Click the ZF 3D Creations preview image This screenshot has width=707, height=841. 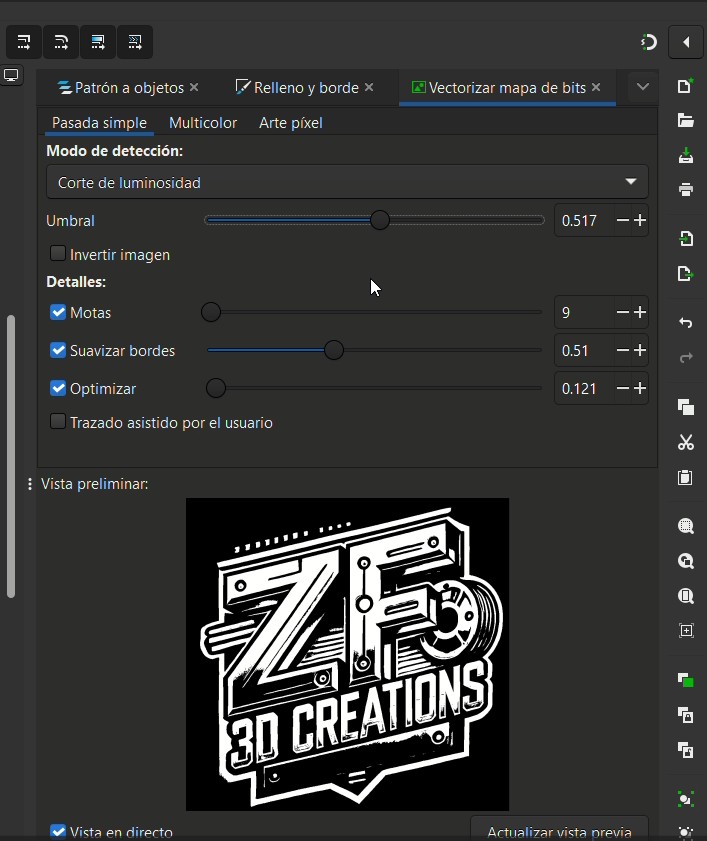pos(347,654)
